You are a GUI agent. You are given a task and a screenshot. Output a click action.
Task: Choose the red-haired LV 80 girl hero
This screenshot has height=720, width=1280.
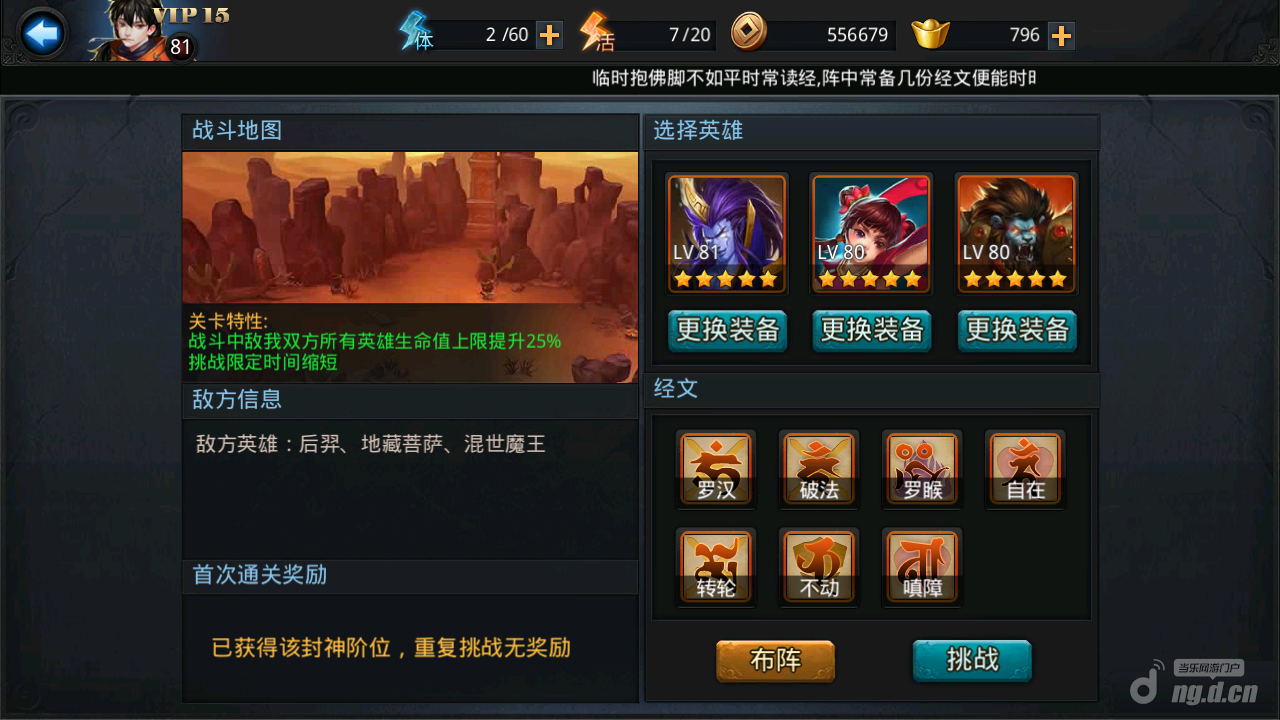tap(871, 234)
